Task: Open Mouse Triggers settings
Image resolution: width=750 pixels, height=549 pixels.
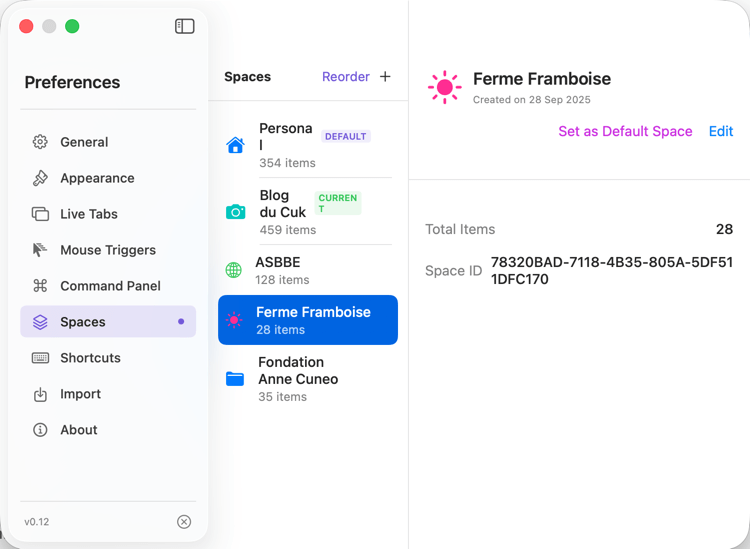Action: click(107, 250)
